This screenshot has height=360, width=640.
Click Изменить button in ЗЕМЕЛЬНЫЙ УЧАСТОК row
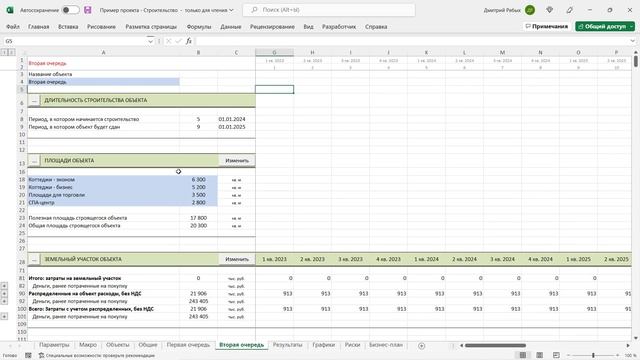click(237, 259)
